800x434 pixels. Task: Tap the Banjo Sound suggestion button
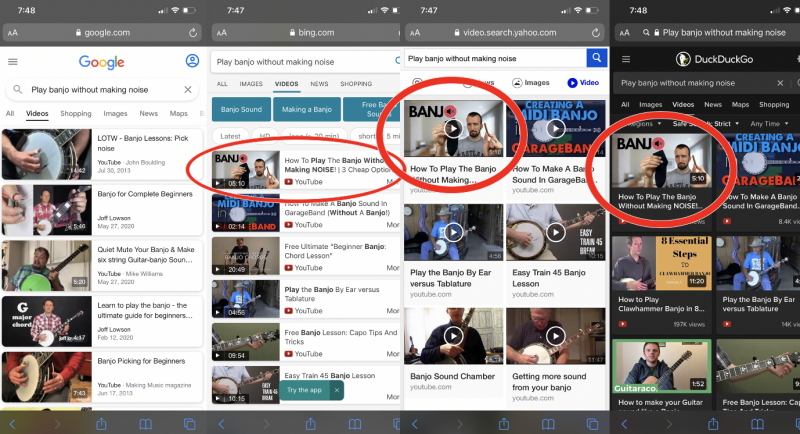tap(241, 109)
